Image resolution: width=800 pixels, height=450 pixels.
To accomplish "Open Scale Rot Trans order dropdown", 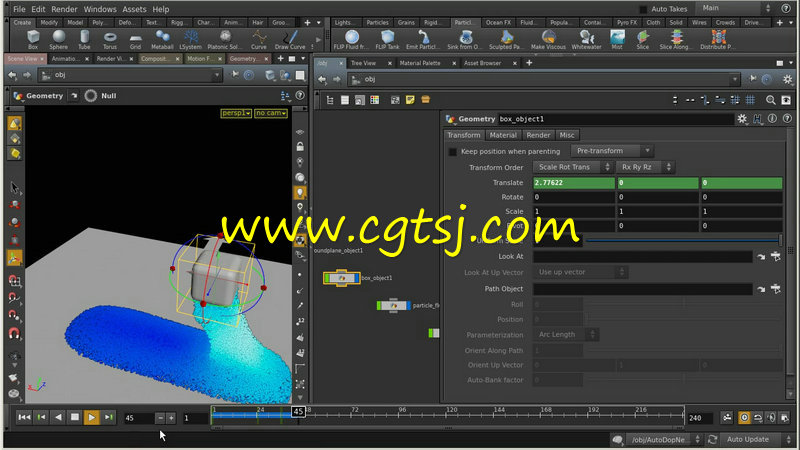I will [572, 167].
